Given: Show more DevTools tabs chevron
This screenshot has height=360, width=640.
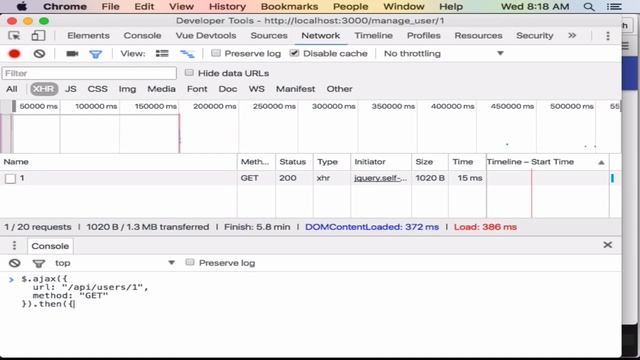Looking at the screenshot, I should pyautogui.click(x=572, y=36).
